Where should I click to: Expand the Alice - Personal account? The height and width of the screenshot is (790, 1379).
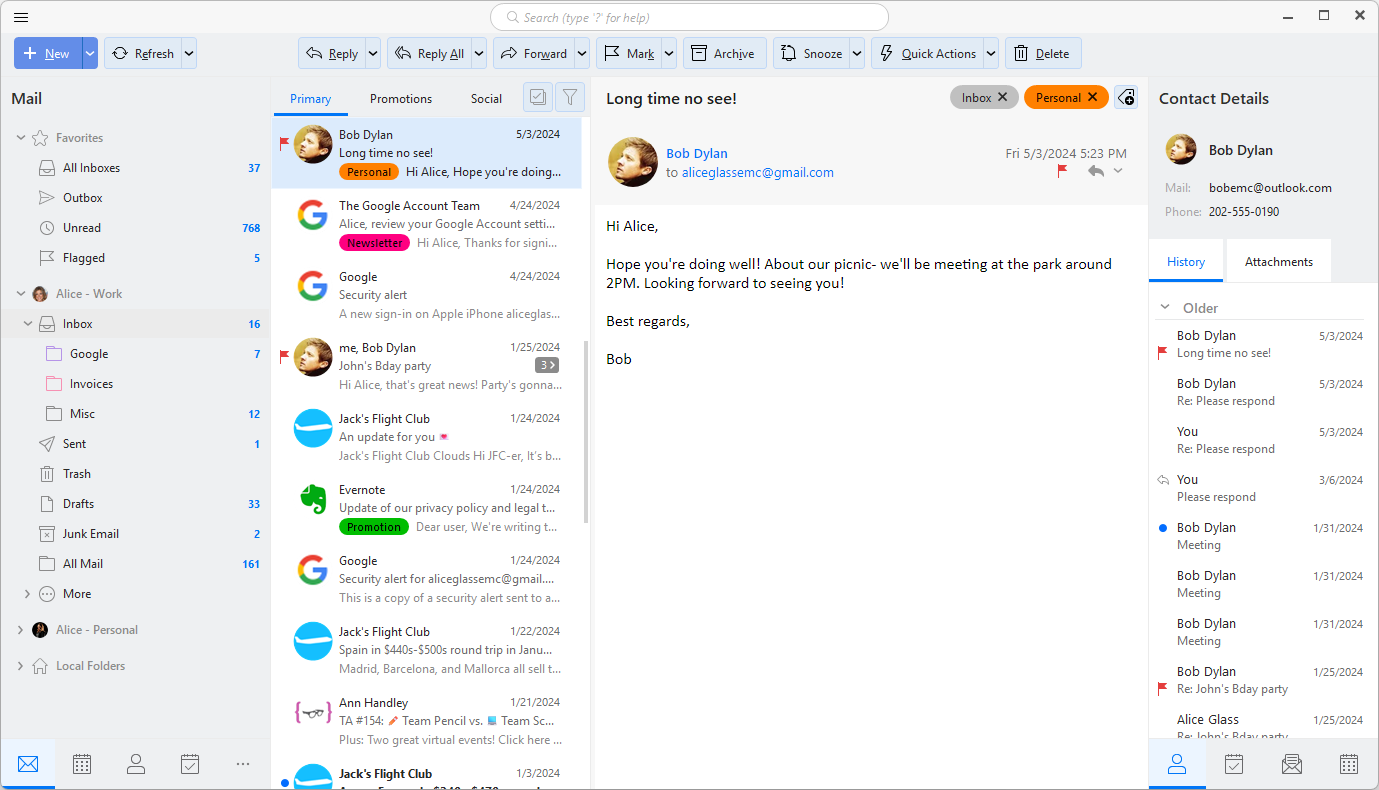tap(20, 630)
